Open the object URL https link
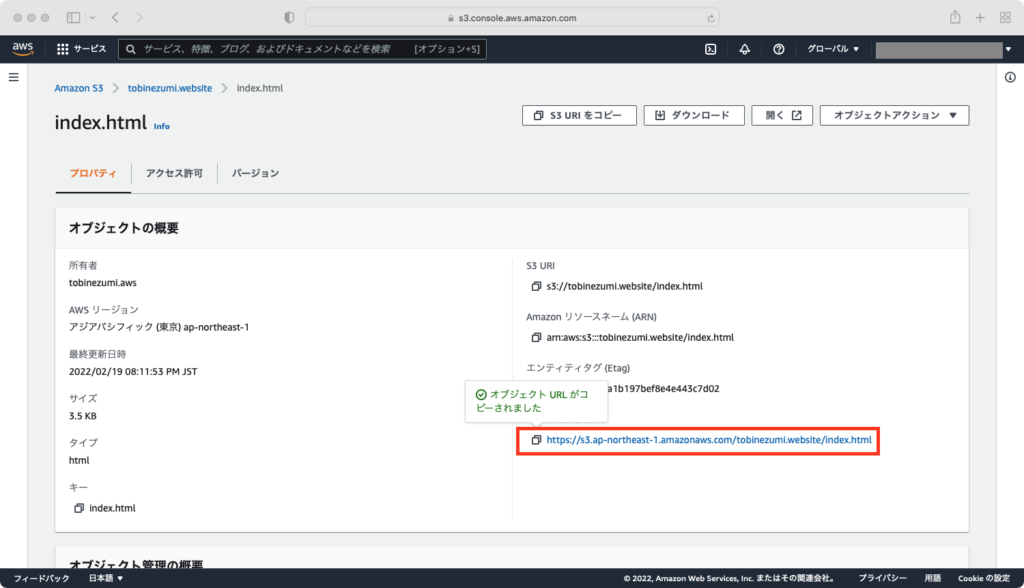The image size is (1024, 588). (x=709, y=440)
